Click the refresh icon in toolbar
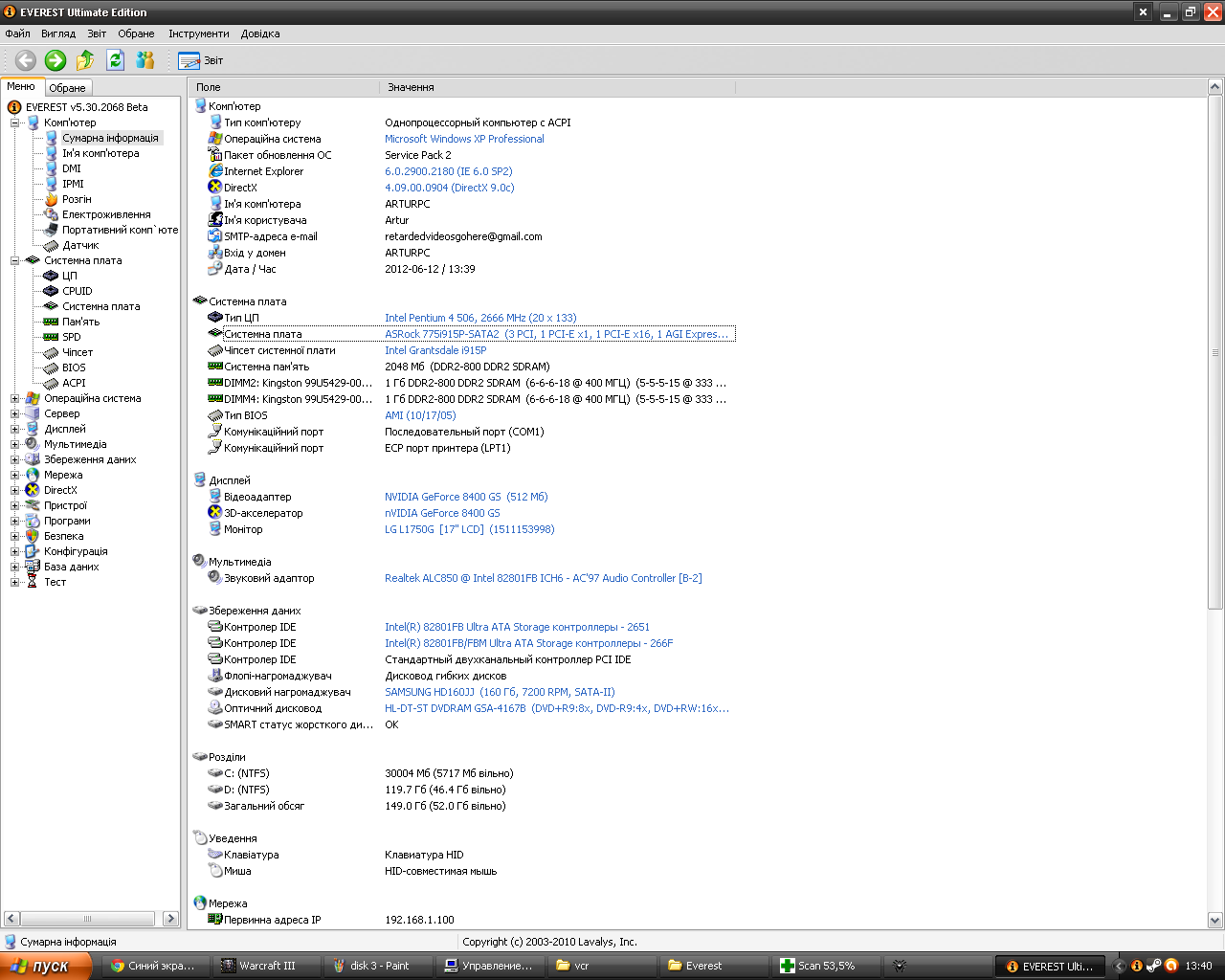The width and height of the screenshot is (1225, 980). [116, 60]
